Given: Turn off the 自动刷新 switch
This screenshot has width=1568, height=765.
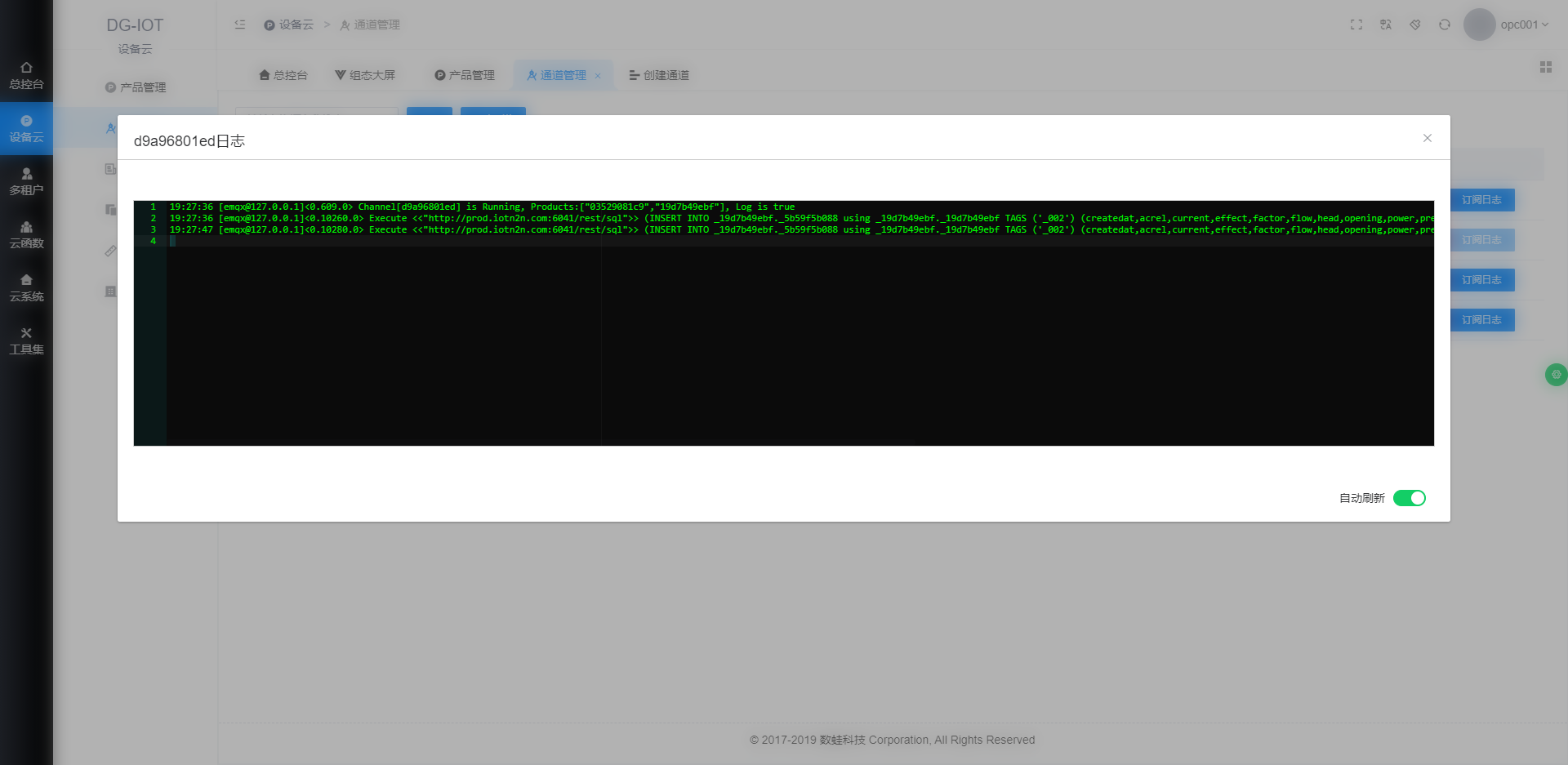Looking at the screenshot, I should (x=1410, y=498).
